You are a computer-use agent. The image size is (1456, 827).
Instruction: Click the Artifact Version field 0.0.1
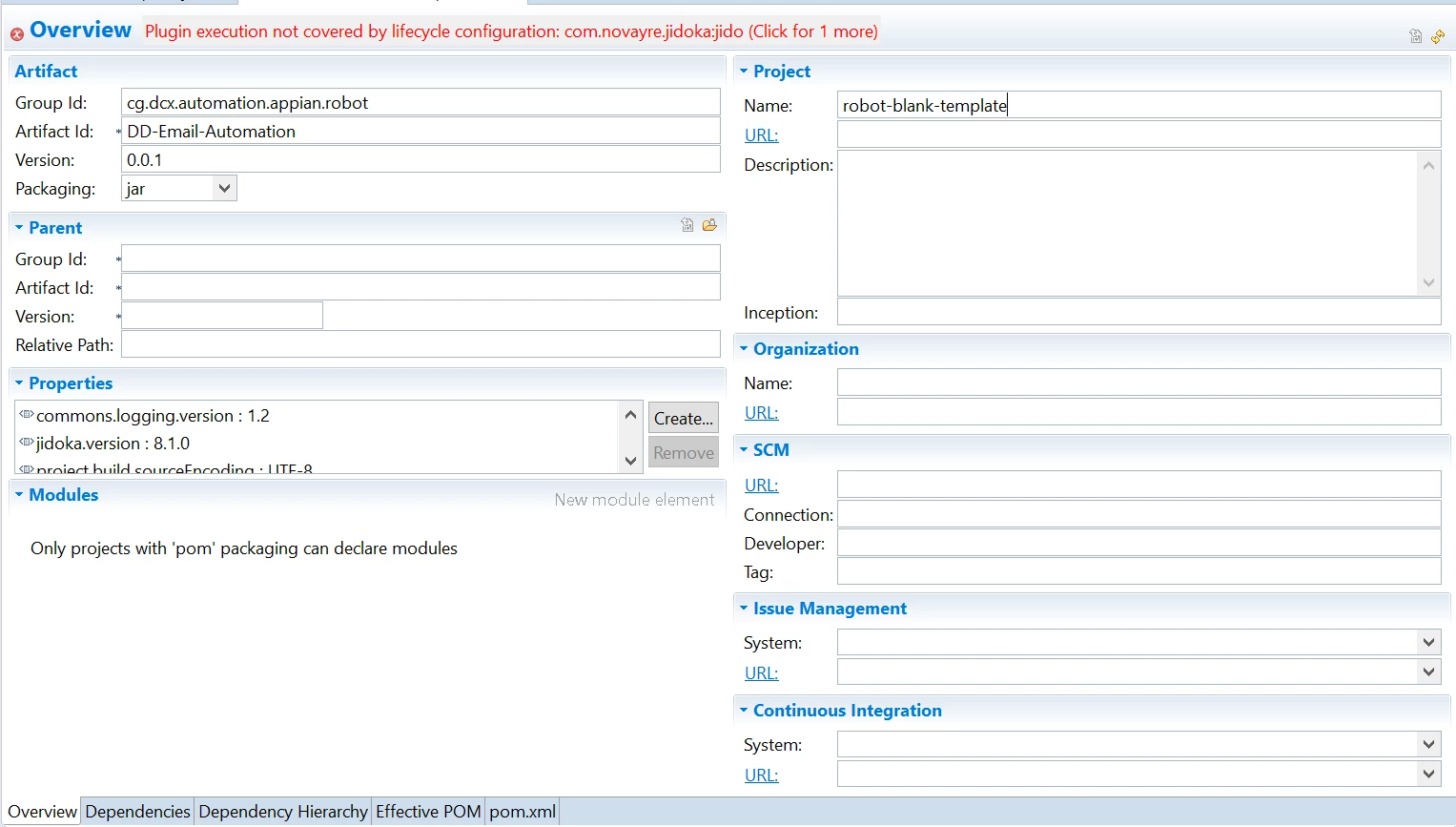(420, 159)
